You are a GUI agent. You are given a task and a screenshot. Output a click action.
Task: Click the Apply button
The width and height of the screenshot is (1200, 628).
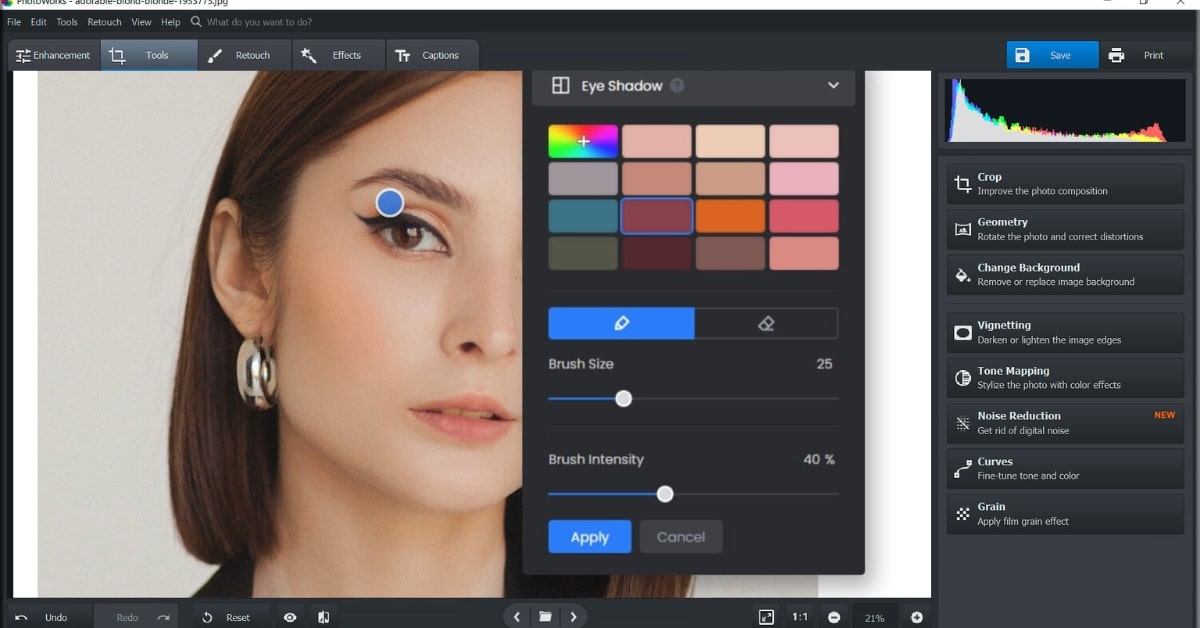click(590, 537)
